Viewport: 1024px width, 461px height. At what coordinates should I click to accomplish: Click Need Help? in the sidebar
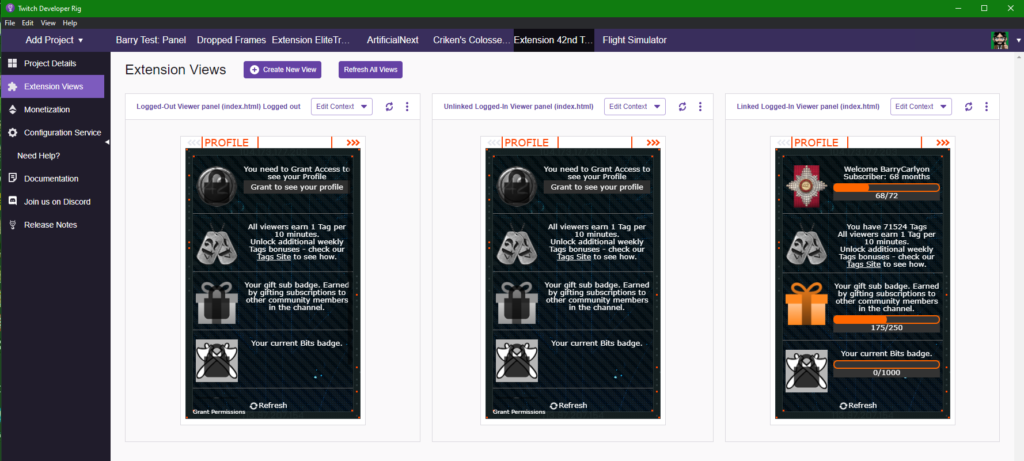[39, 155]
